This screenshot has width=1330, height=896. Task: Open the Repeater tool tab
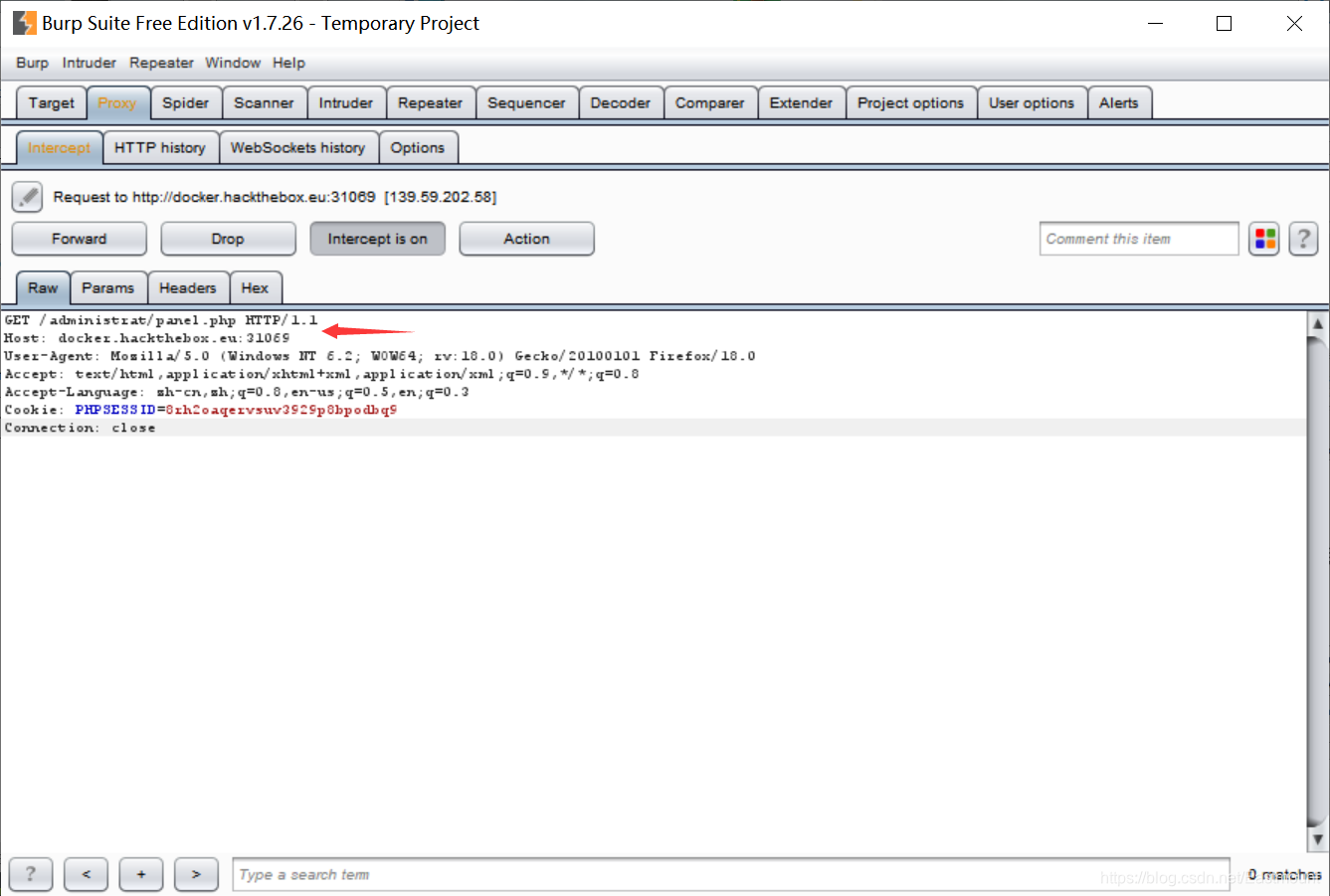[430, 103]
